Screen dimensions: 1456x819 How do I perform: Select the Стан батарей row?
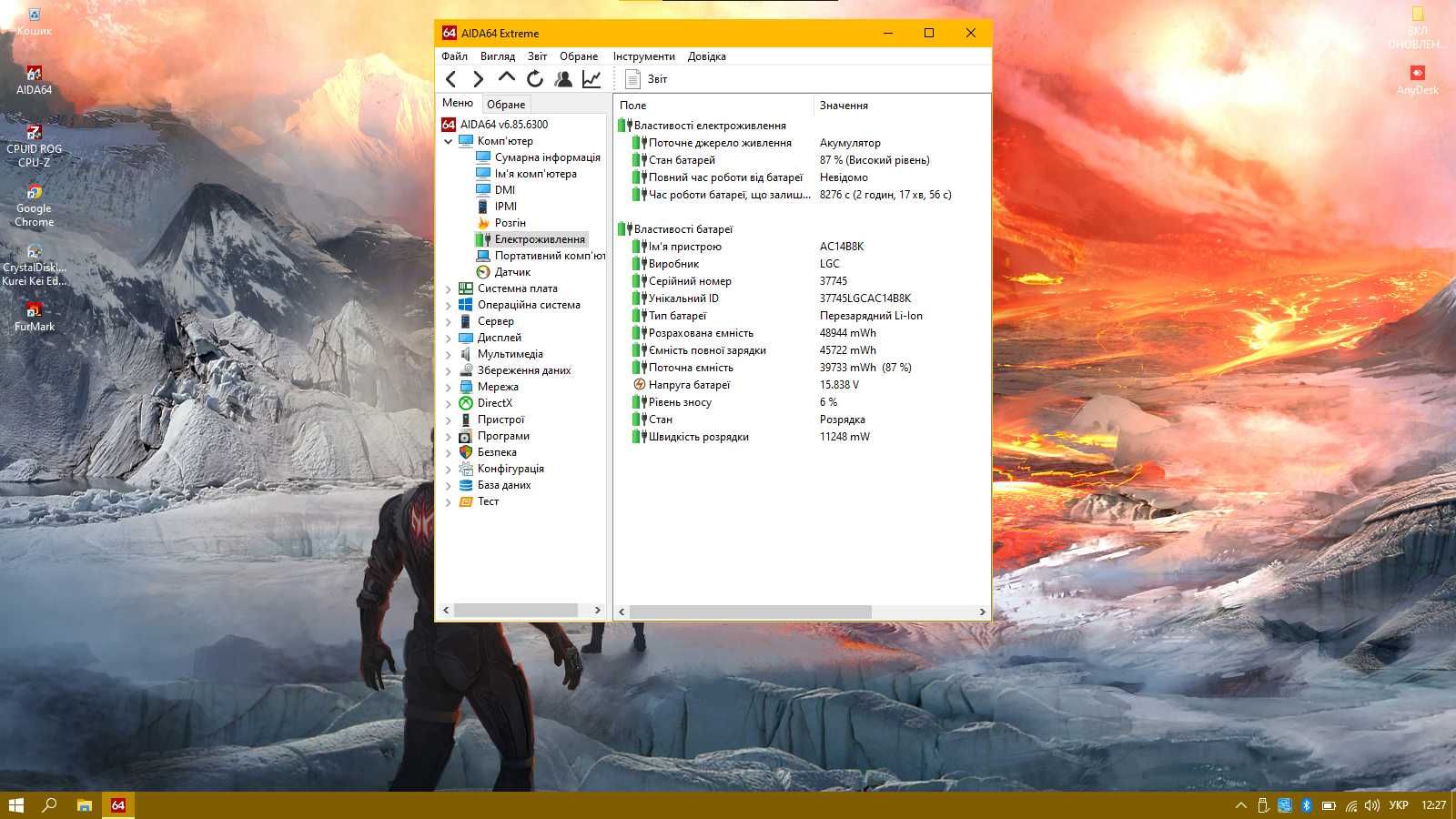(803, 160)
